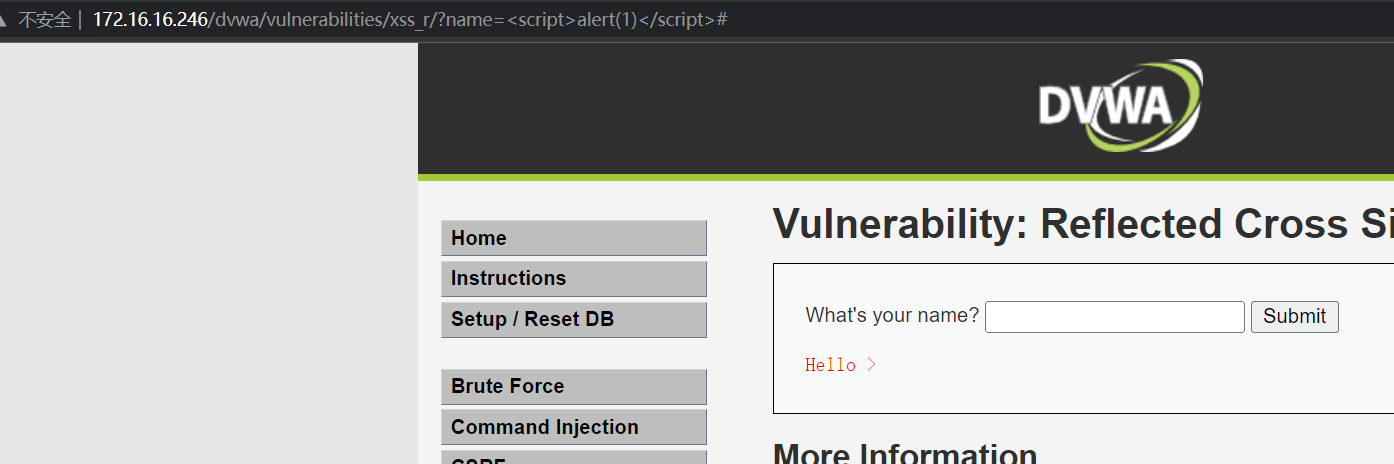This screenshot has width=1394, height=464.
Task: Go to Setup / Reset DB page
Action: pos(574,319)
